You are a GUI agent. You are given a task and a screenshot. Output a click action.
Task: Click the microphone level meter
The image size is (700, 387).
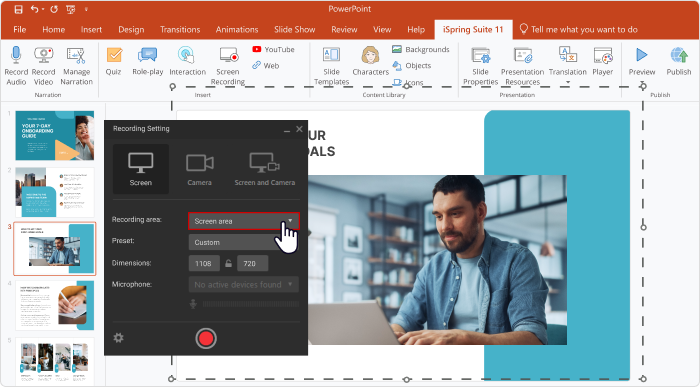pyautogui.click(x=250, y=304)
